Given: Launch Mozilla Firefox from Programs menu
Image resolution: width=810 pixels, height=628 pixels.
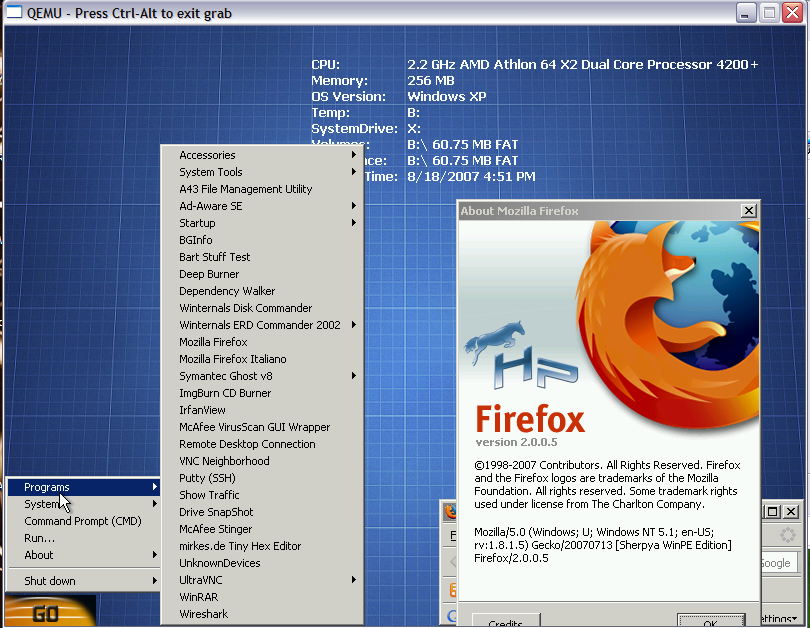Looking at the screenshot, I should (x=213, y=342).
